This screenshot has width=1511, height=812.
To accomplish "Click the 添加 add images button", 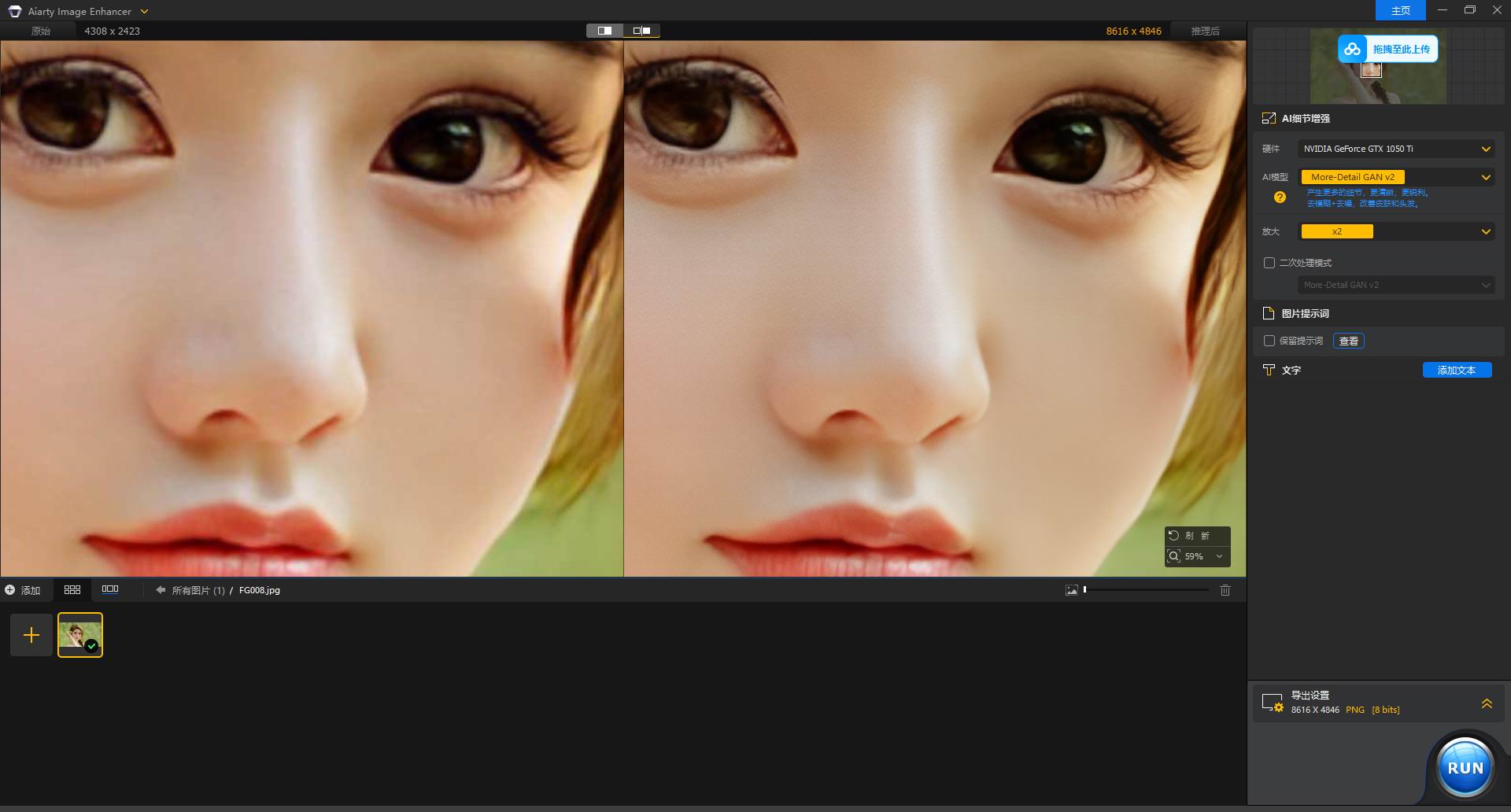I will 23,590.
